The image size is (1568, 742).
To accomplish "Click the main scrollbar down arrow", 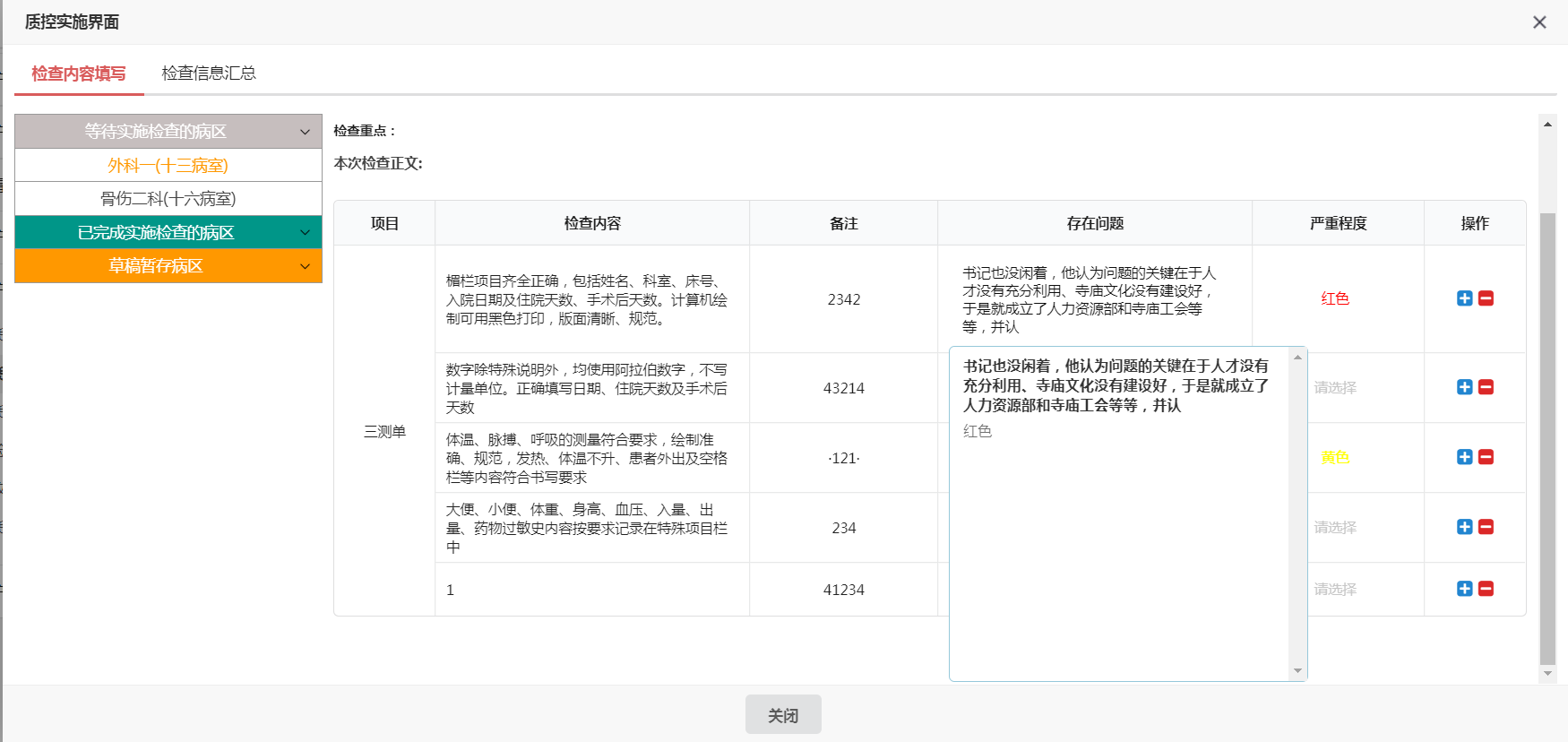I will 1547,673.
